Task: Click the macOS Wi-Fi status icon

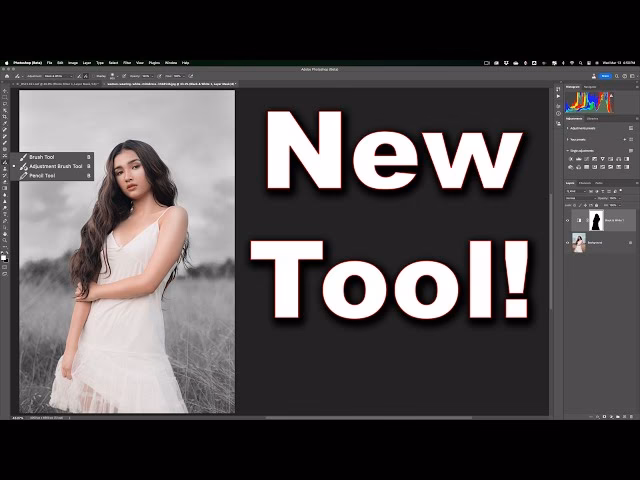Action: pos(572,63)
